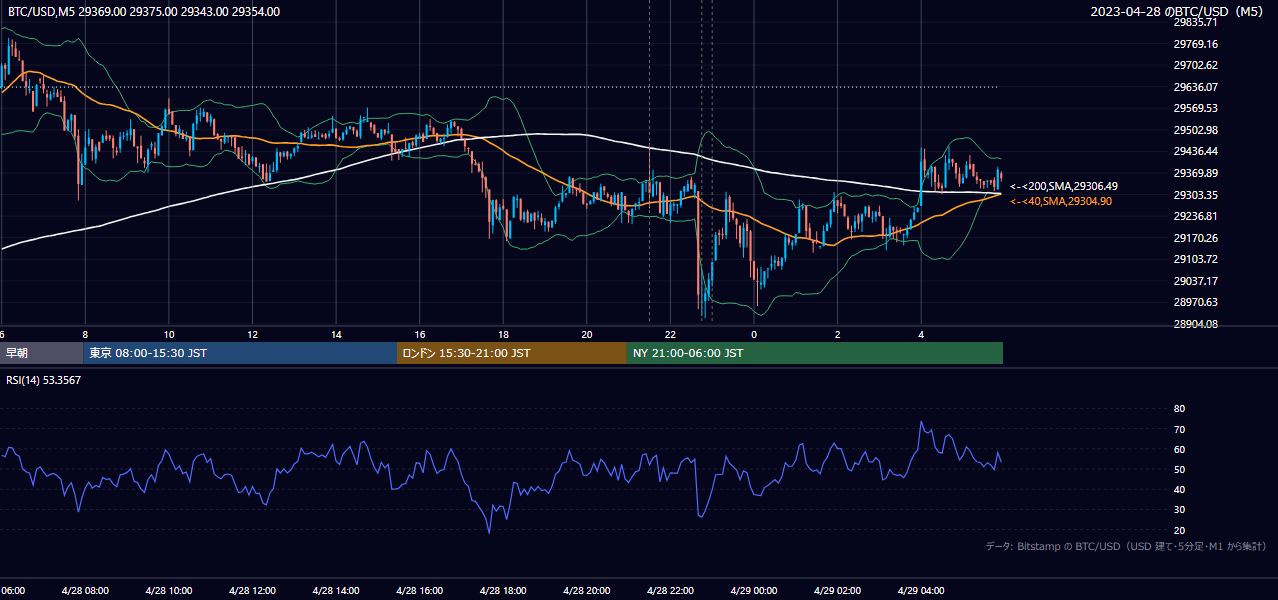Click the 4/29 00:00 date label
This screenshot has width=1278, height=600.
pos(753,590)
